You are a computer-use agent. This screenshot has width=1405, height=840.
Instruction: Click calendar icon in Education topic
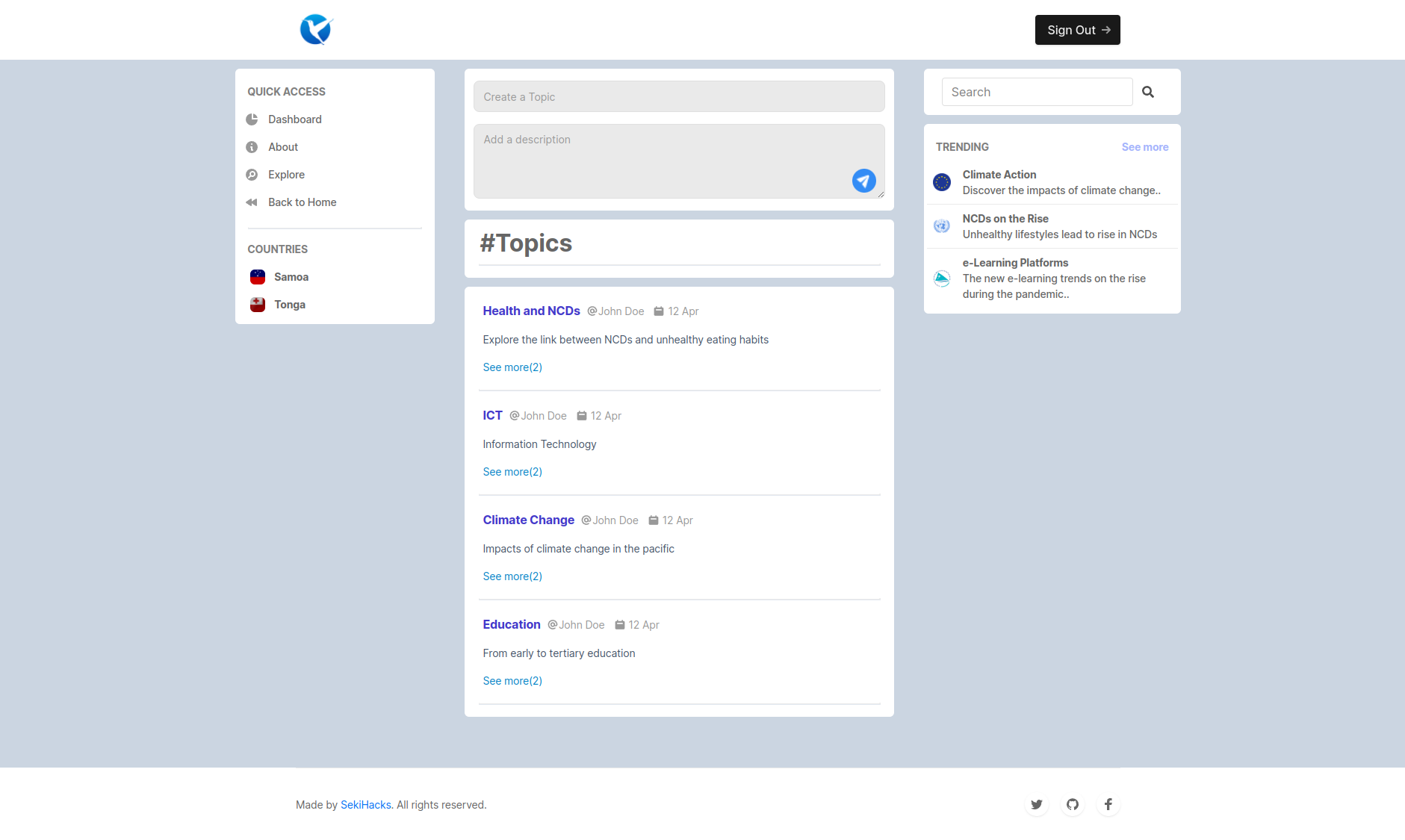(x=619, y=625)
